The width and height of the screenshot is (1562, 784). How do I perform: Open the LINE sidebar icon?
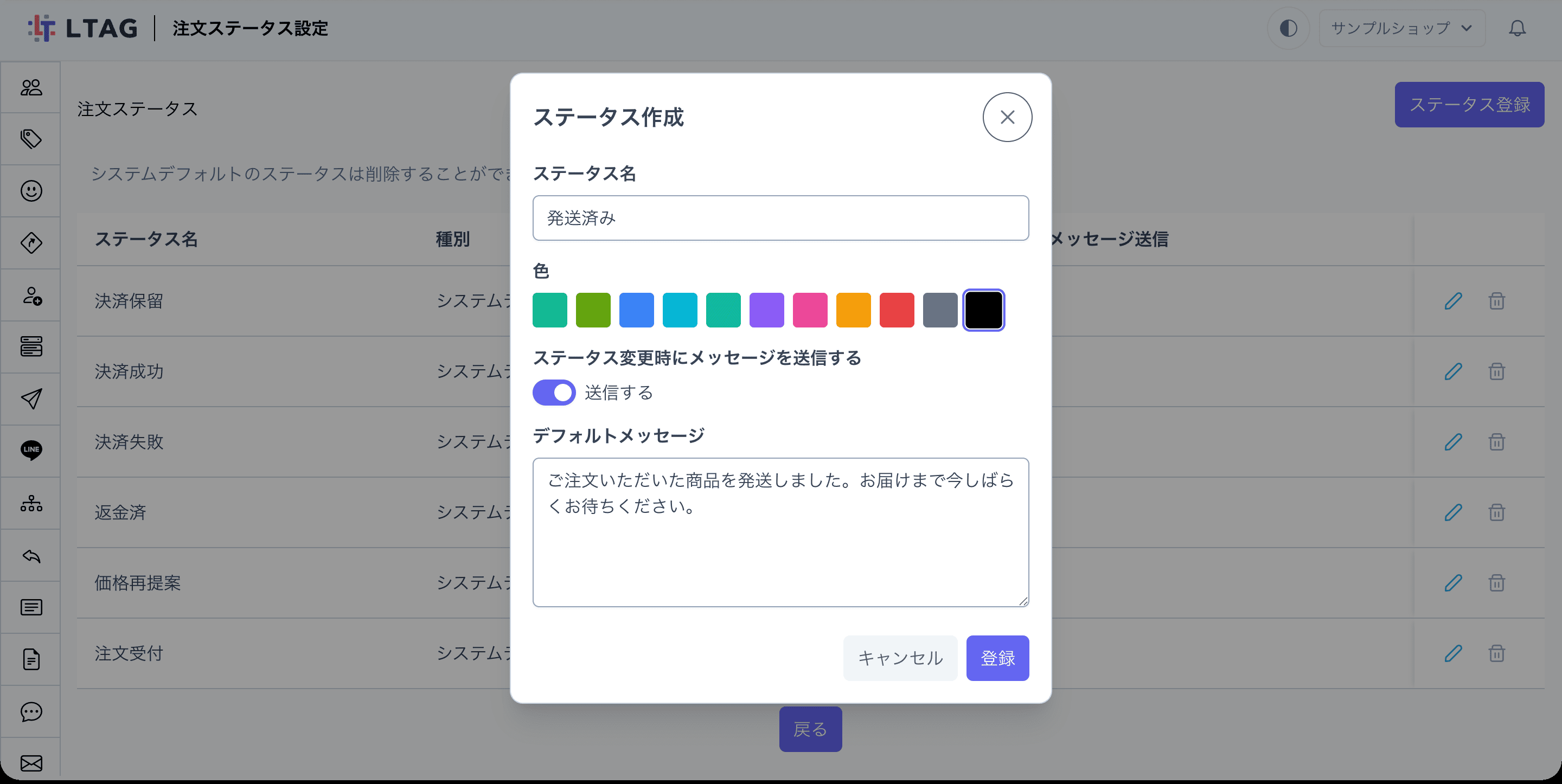(x=31, y=451)
